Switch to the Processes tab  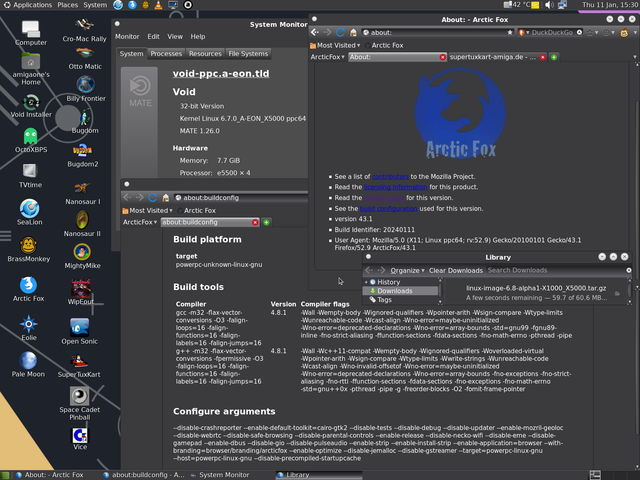point(166,53)
